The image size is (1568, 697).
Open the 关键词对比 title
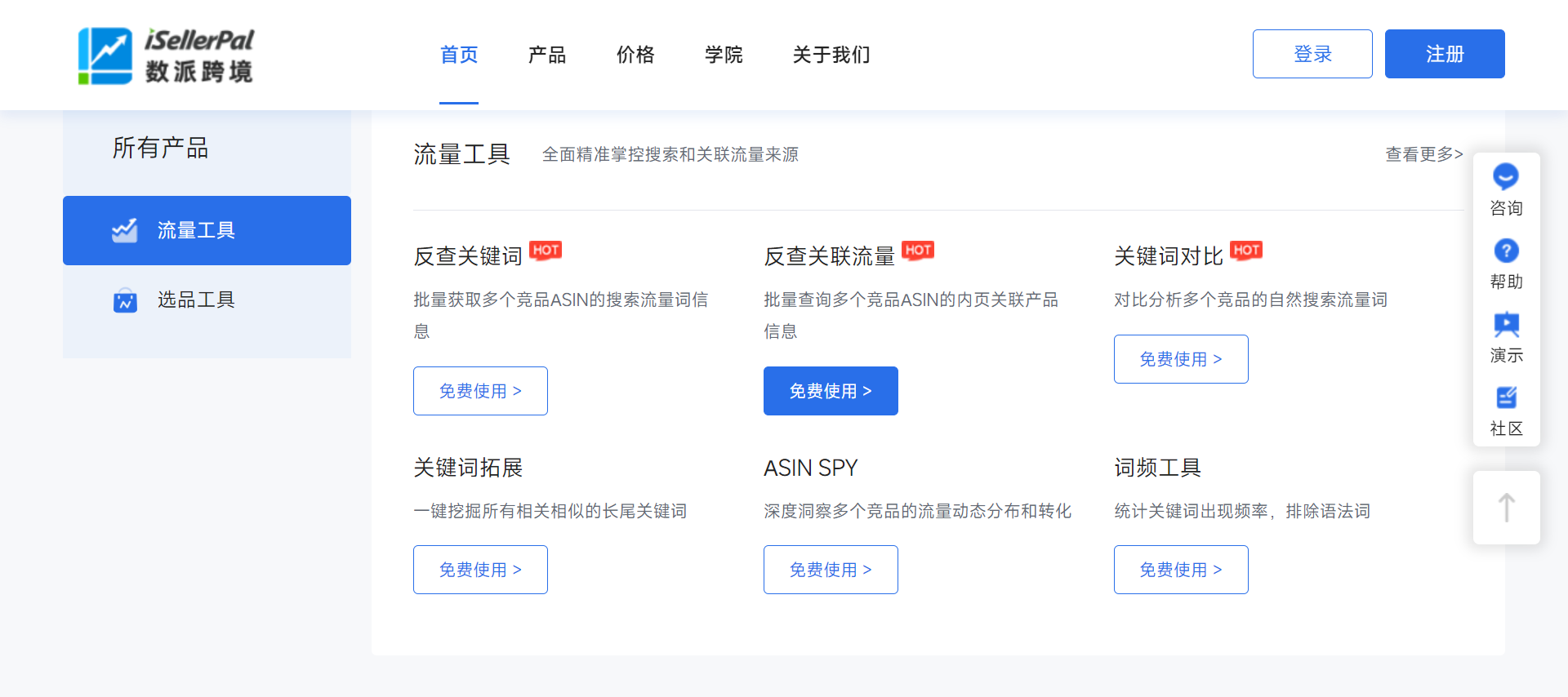(x=1169, y=256)
